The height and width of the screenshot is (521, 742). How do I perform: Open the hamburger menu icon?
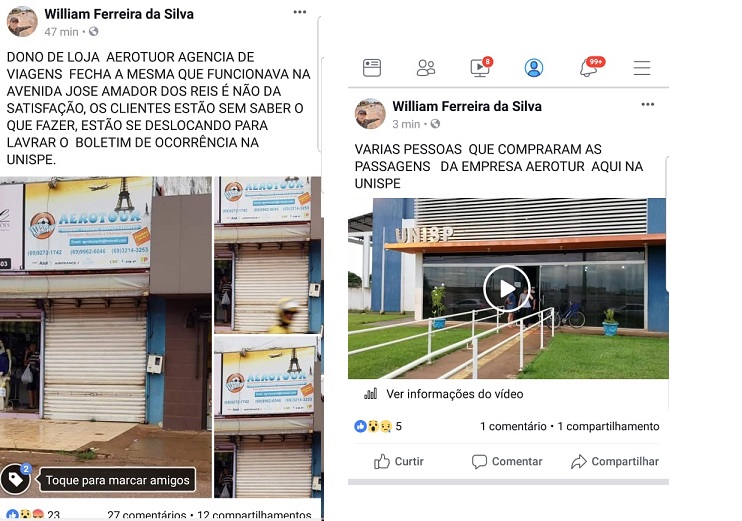pos(642,68)
